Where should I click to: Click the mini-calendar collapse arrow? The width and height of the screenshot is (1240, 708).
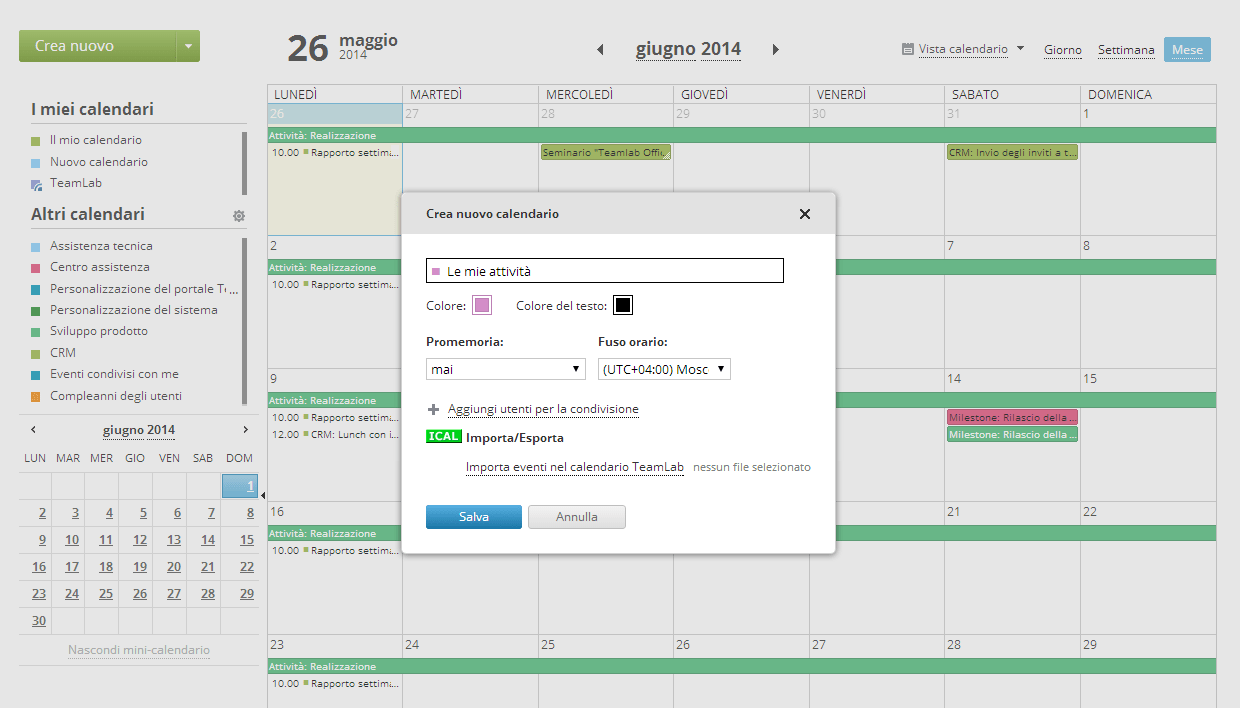click(263, 495)
